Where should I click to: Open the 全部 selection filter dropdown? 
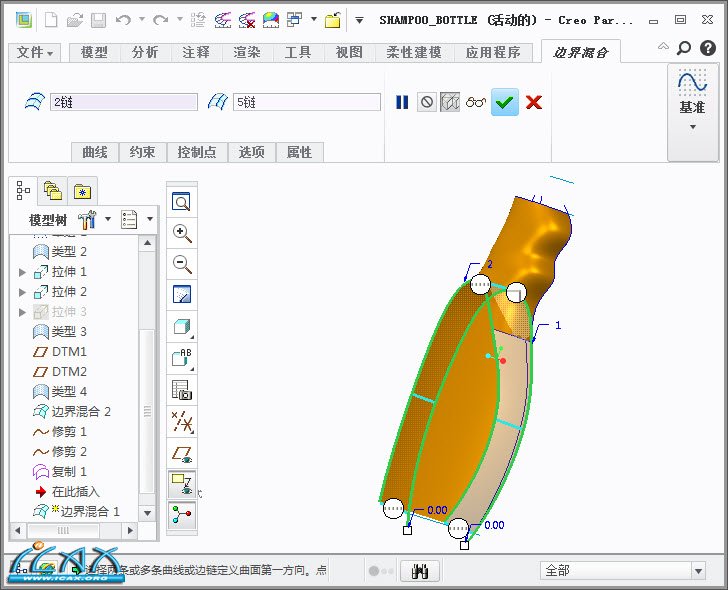624,570
